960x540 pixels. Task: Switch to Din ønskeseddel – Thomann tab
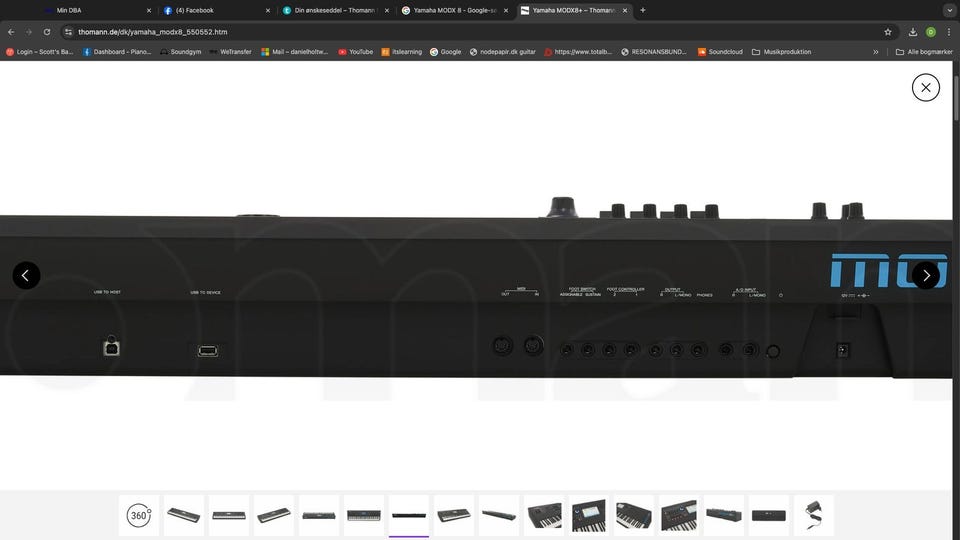pos(334,10)
